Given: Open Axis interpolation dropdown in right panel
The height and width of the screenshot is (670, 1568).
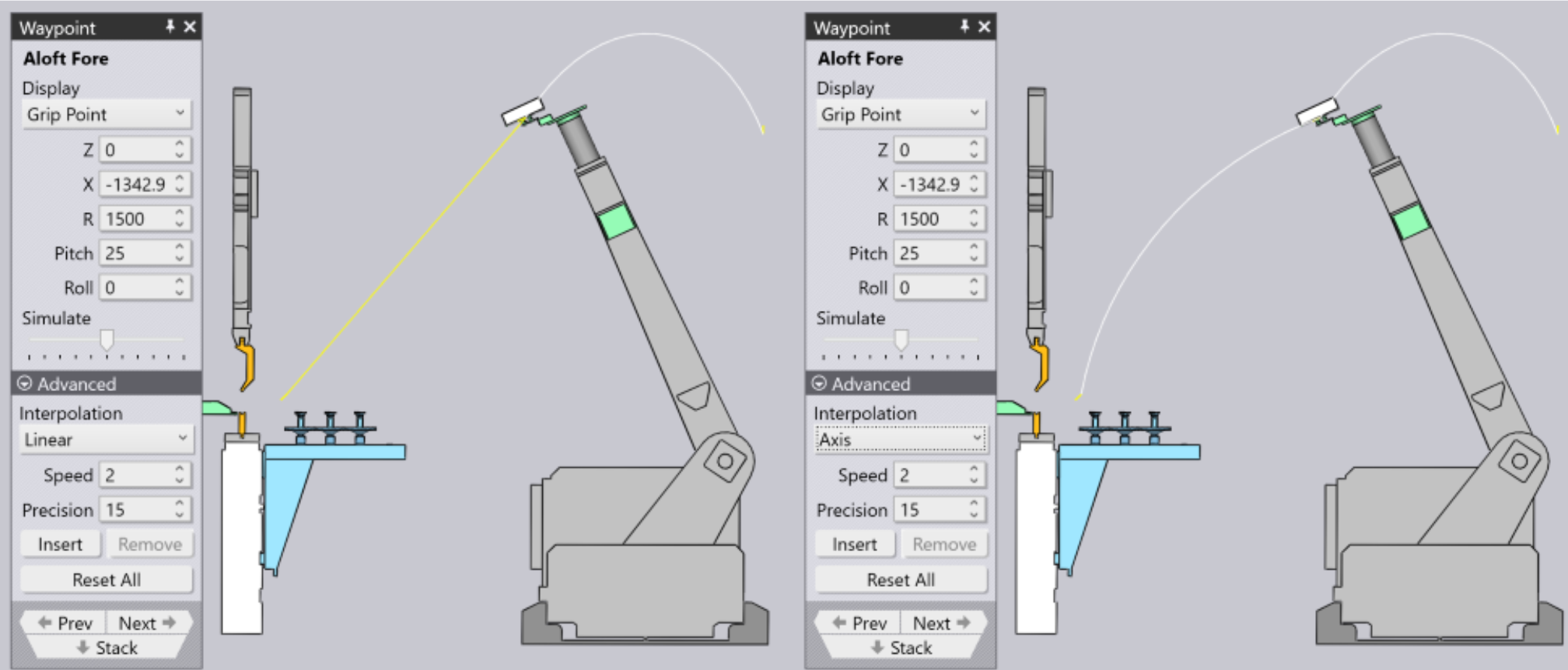Looking at the screenshot, I should point(901,440).
